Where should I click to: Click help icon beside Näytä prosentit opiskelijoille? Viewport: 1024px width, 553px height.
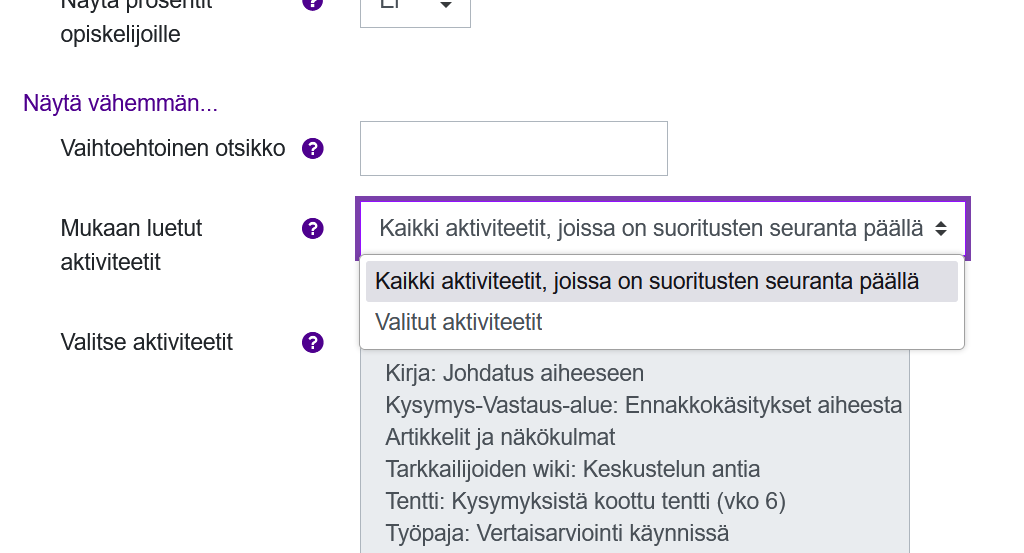313,4
